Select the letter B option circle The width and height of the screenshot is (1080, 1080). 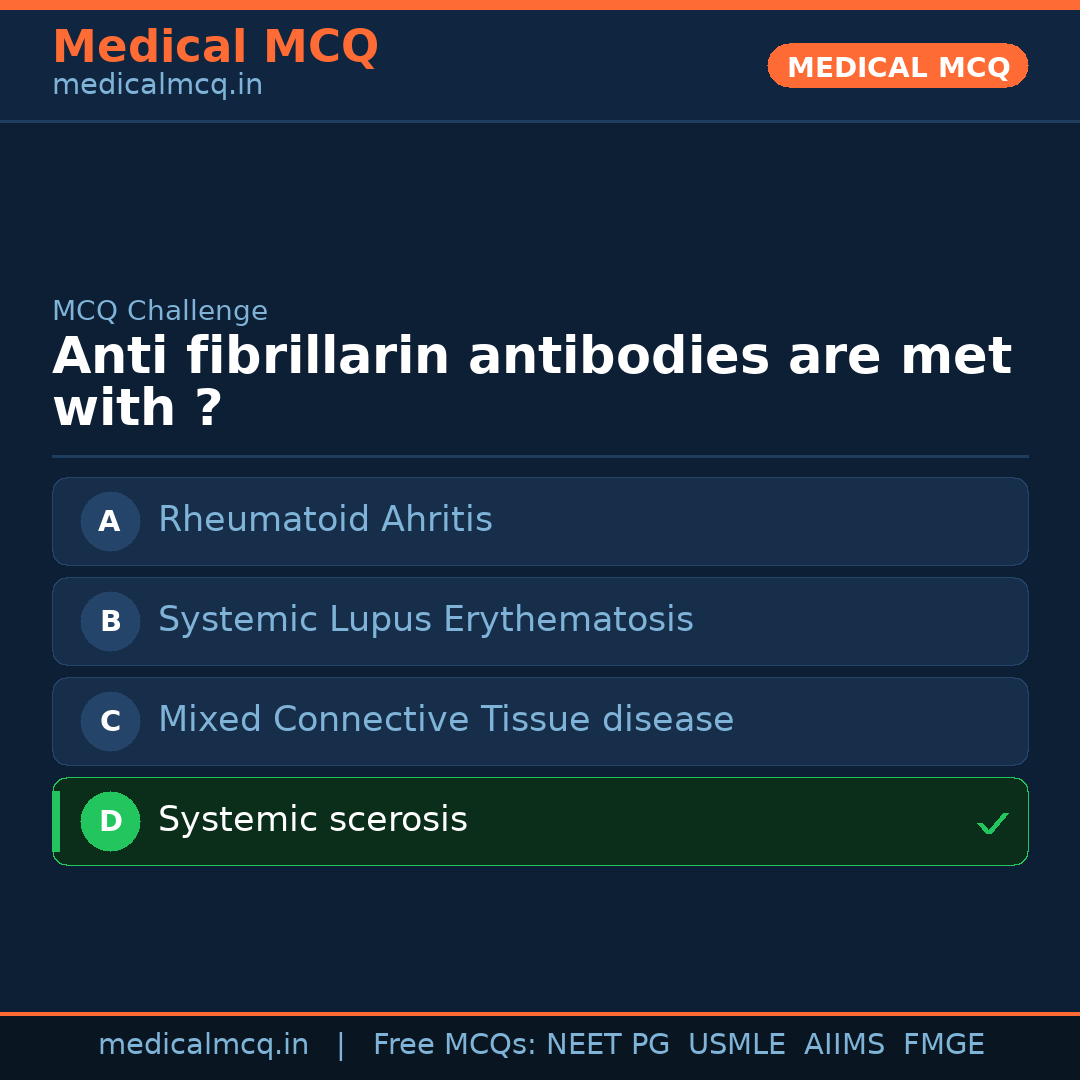pyautogui.click(x=110, y=621)
